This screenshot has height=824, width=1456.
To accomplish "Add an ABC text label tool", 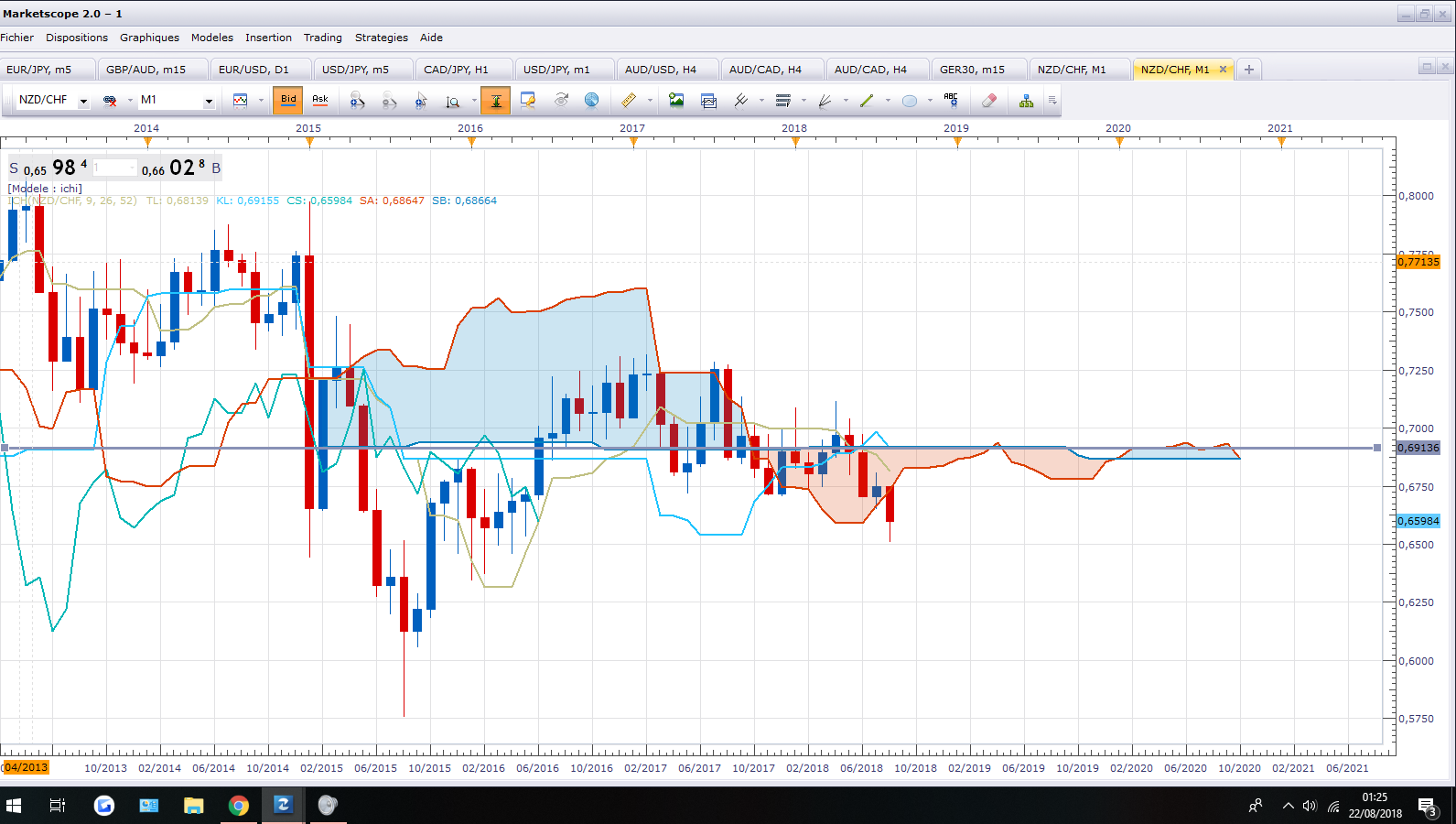I will [x=951, y=100].
